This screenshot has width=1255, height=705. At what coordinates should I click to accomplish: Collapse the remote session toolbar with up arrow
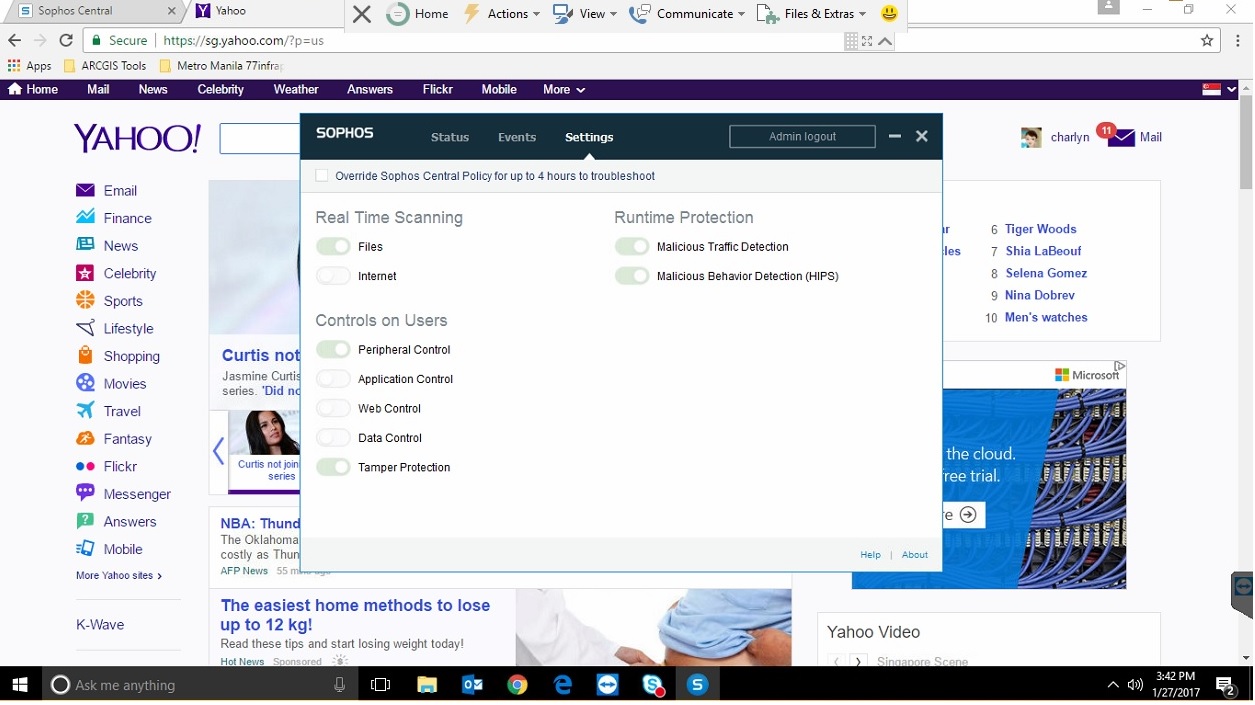tap(885, 41)
